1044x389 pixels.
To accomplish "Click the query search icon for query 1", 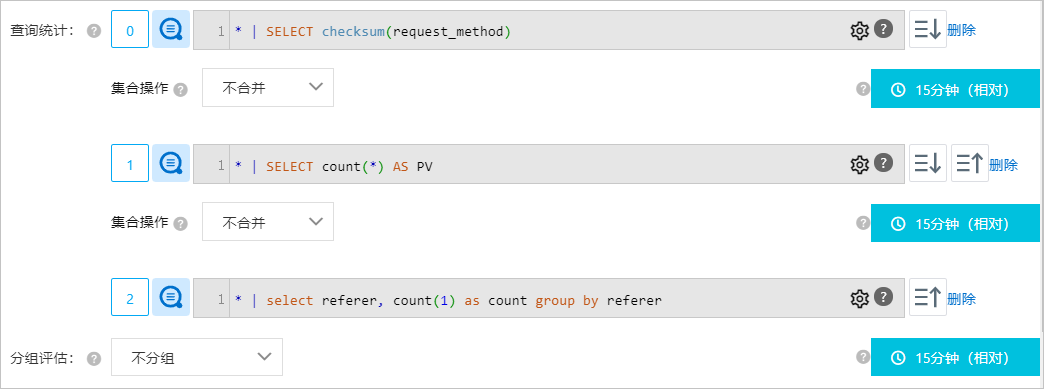I will [x=171, y=163].
